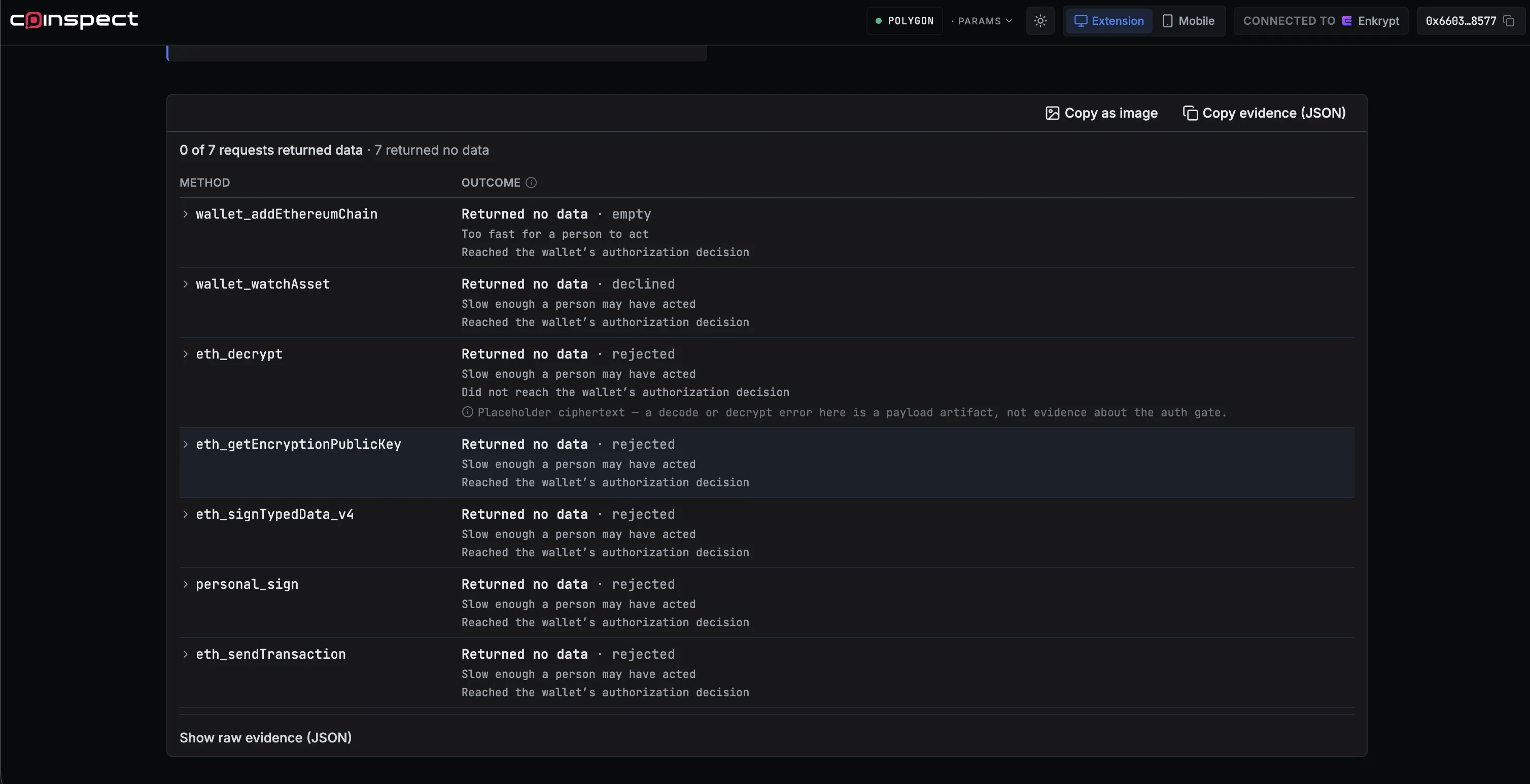Select the eth_decrypt method name
This screenshot has height=784, width=1530.
point(239,354)
